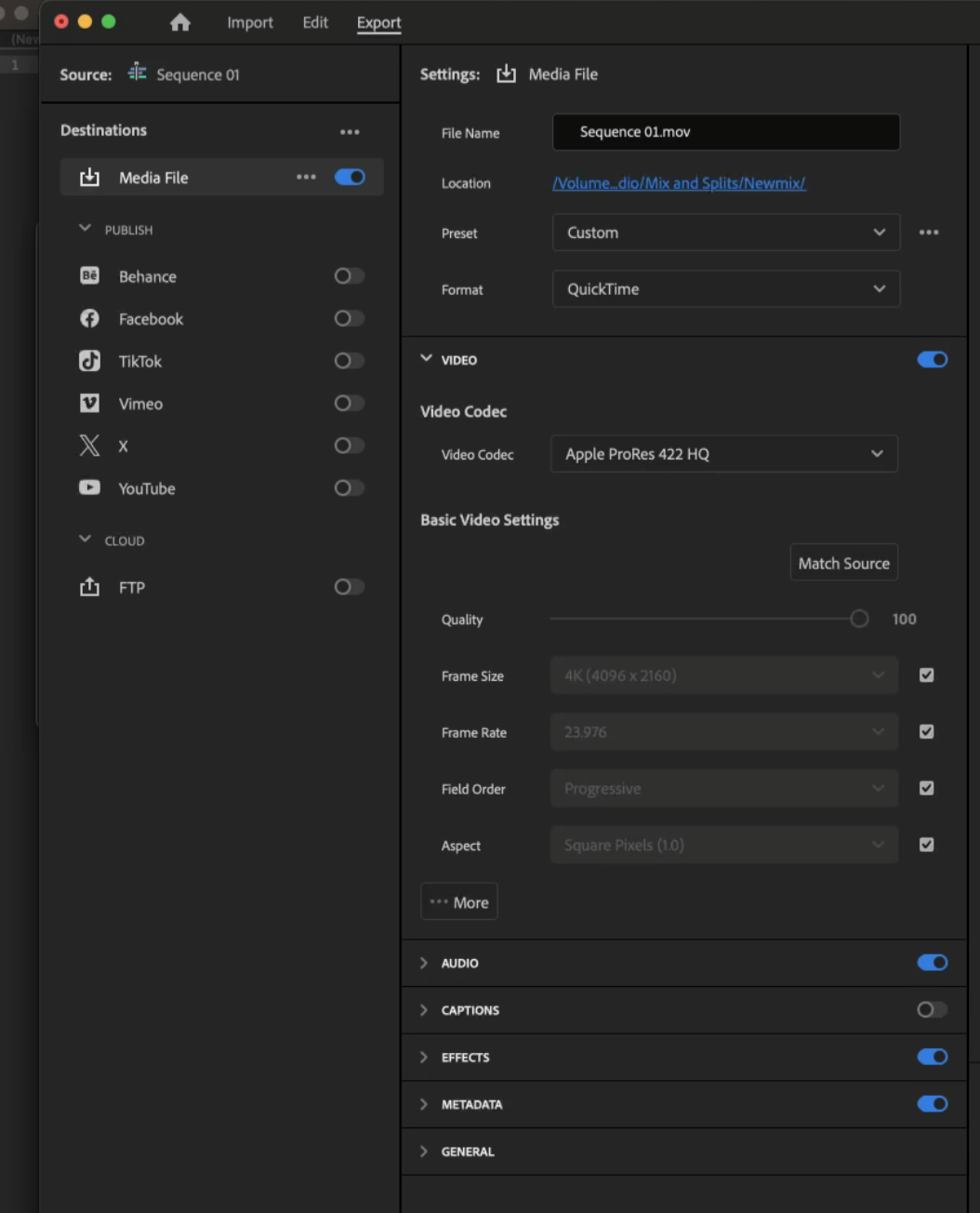Open Frame Size dropdown 4K (4096 x 2160)
Image resolution: width=980 pixels, height=1213 pixels.
click(724, 675)
